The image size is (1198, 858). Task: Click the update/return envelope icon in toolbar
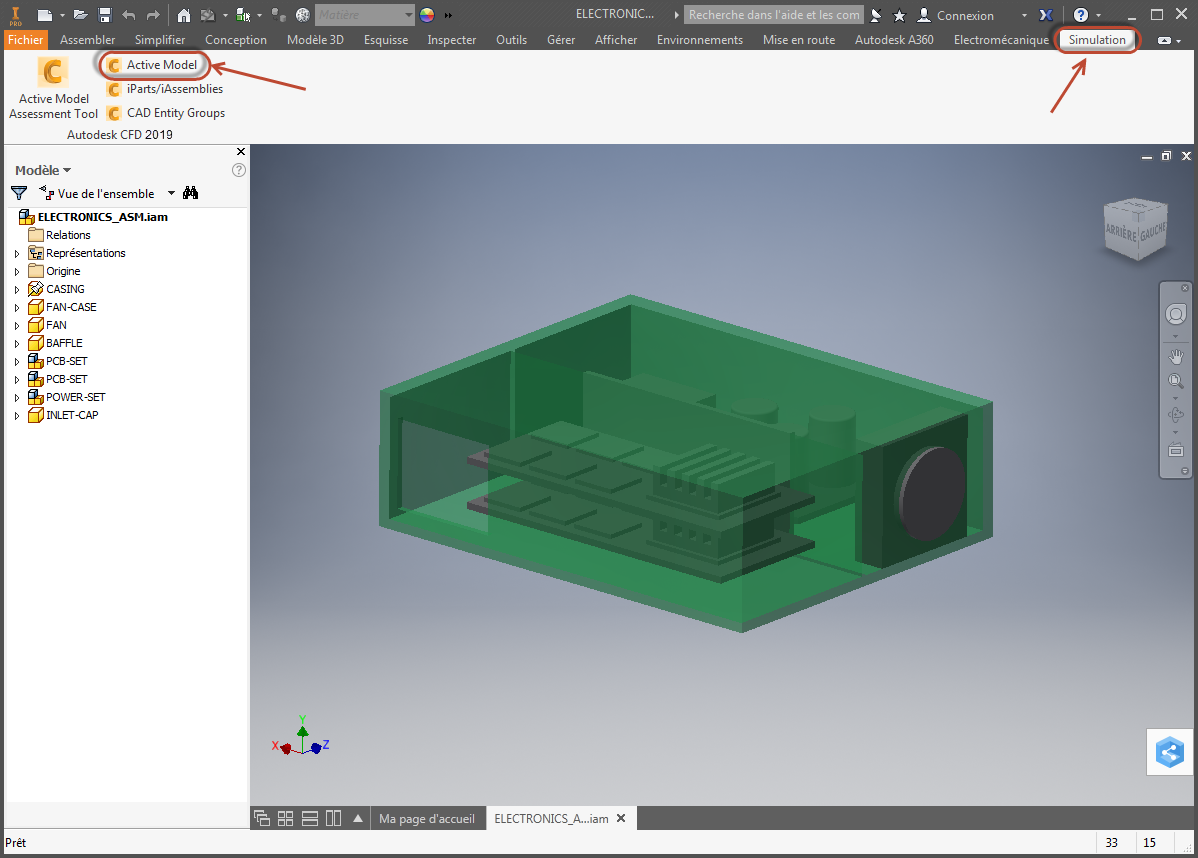(x=208, y=15)
